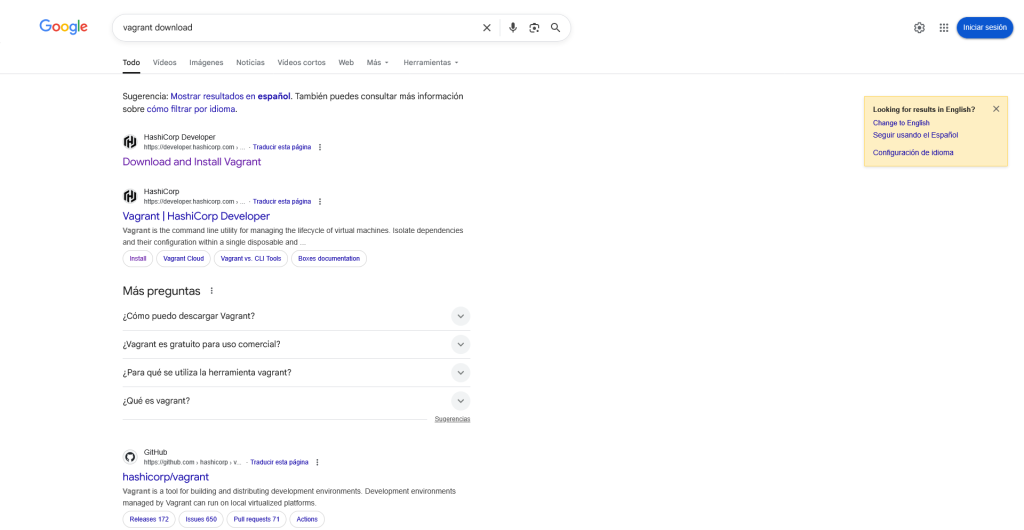Expand "¿Cómo puedo descargar Vagrant?" question
Viewport: 1024px width, 530px height.
pos(460,316)
